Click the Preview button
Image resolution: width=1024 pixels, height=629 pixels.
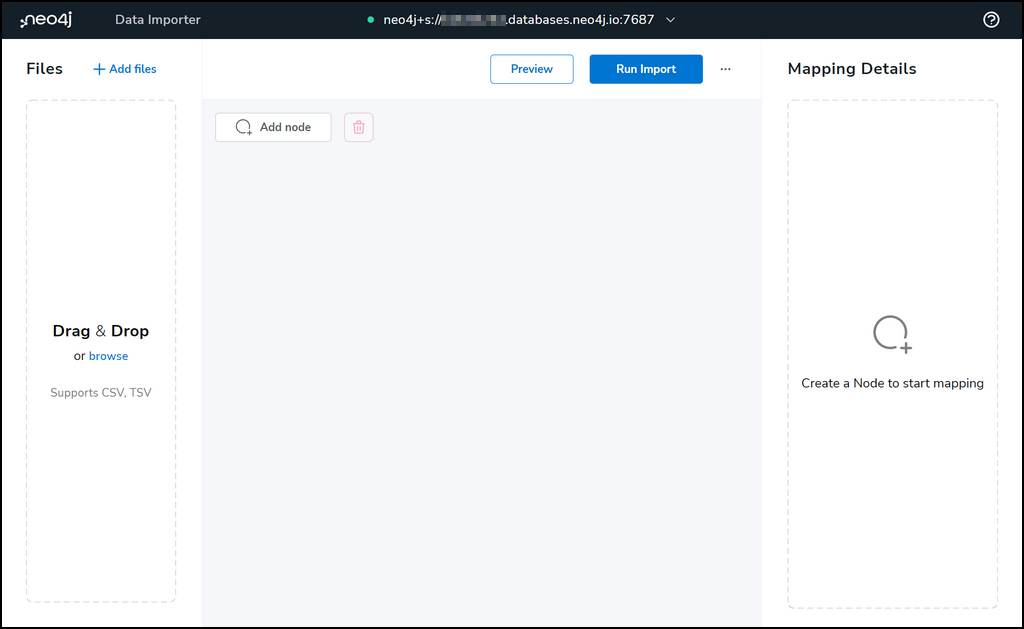531,69
